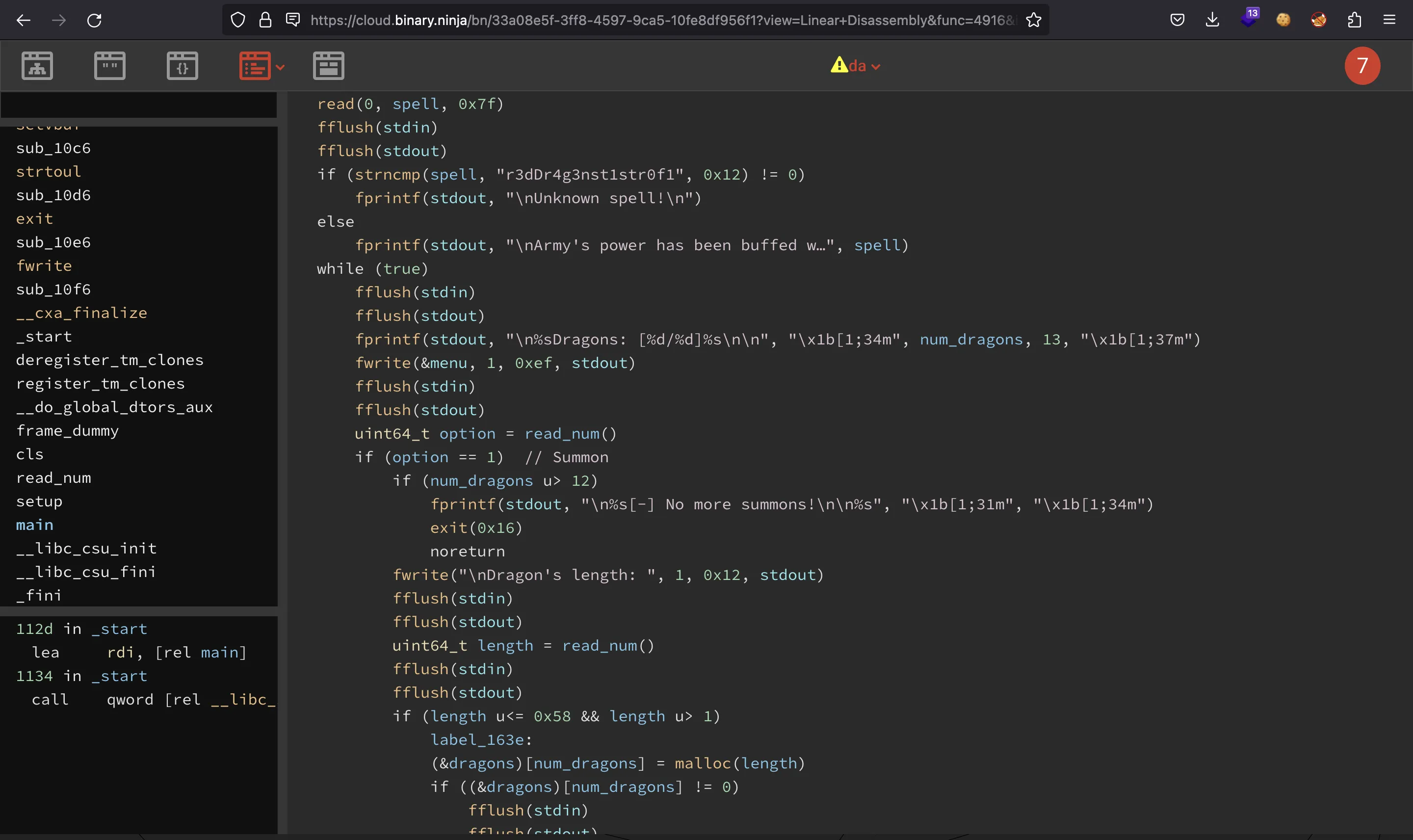Click the exit(0x16) call

click(476, 527)
